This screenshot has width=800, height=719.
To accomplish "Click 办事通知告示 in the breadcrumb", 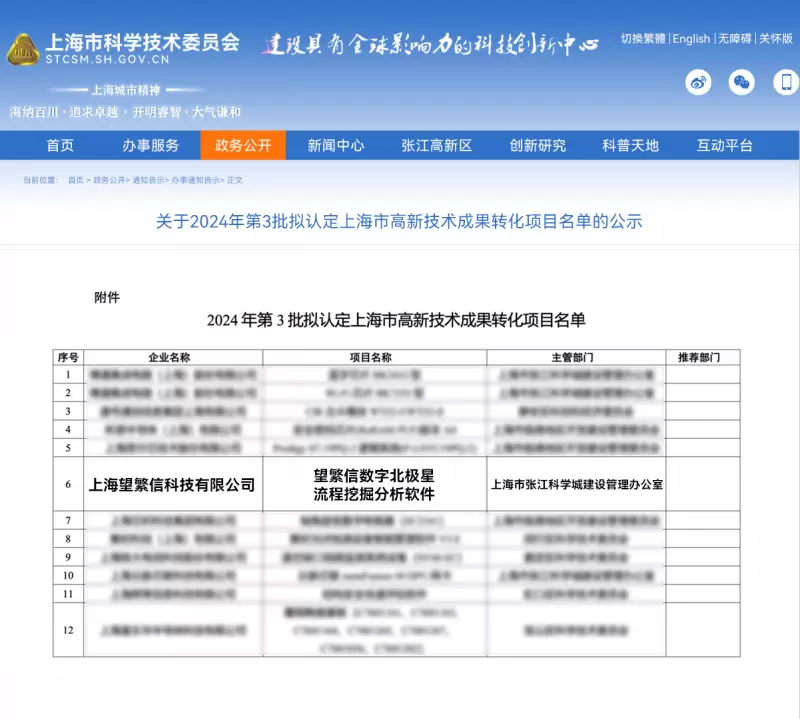I will point(195,180).
